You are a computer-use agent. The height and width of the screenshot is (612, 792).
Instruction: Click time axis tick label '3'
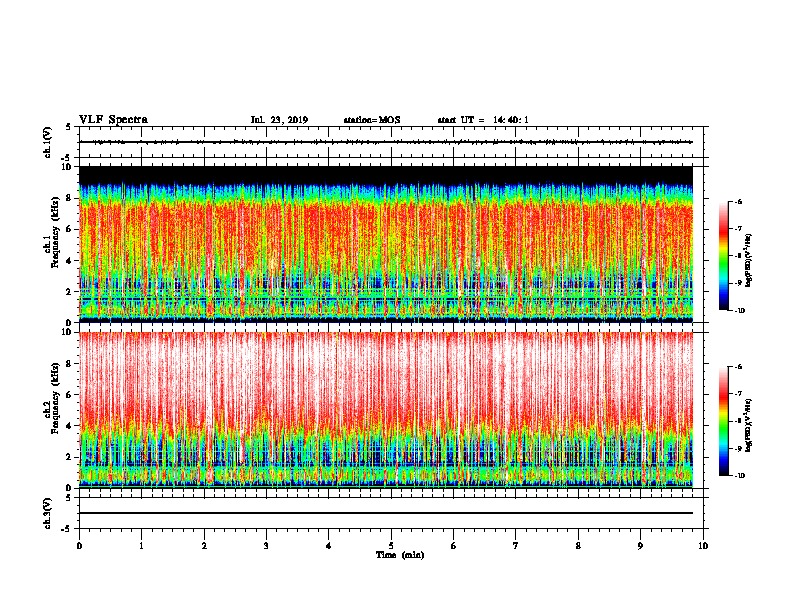(266, 546)
